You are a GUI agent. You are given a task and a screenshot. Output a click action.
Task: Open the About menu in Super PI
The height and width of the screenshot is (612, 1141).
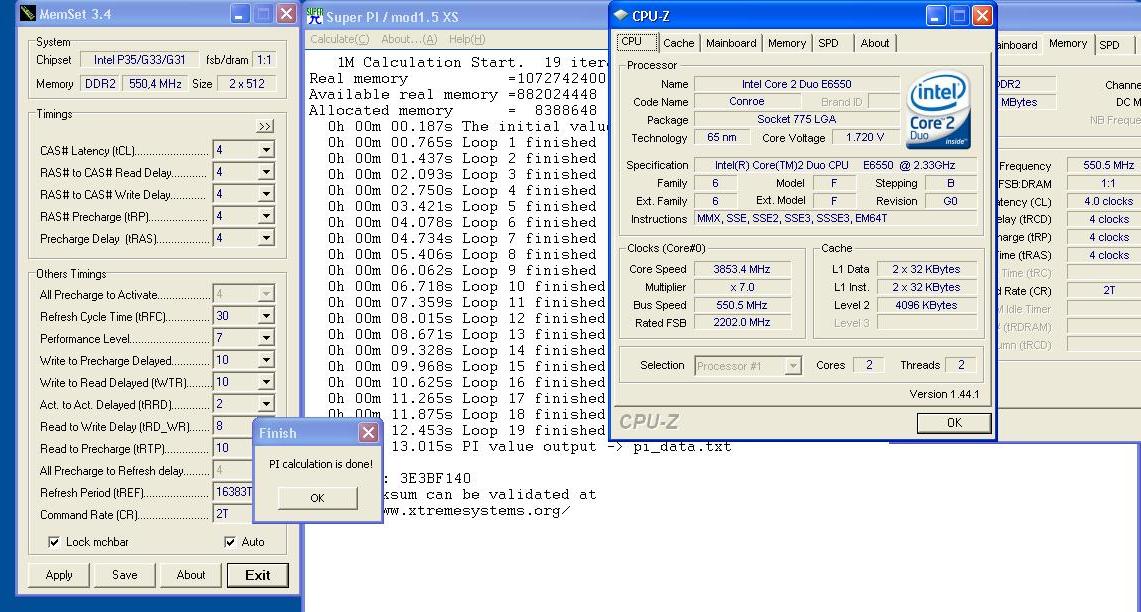[x=409, y=39]
